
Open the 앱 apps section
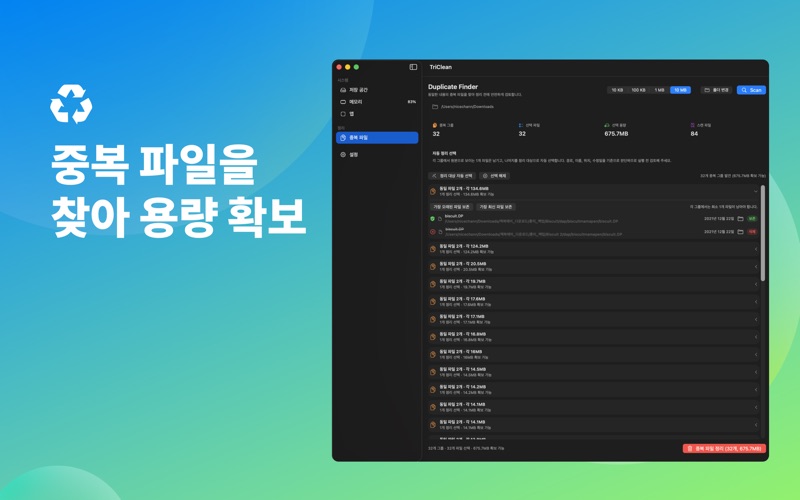coord(377,114)
